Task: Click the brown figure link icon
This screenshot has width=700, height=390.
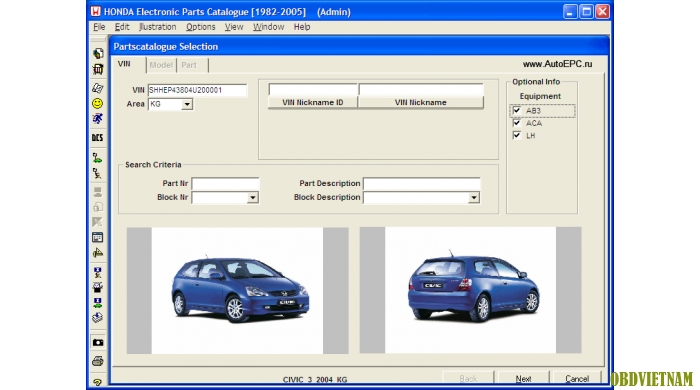Action: point(98,173)
